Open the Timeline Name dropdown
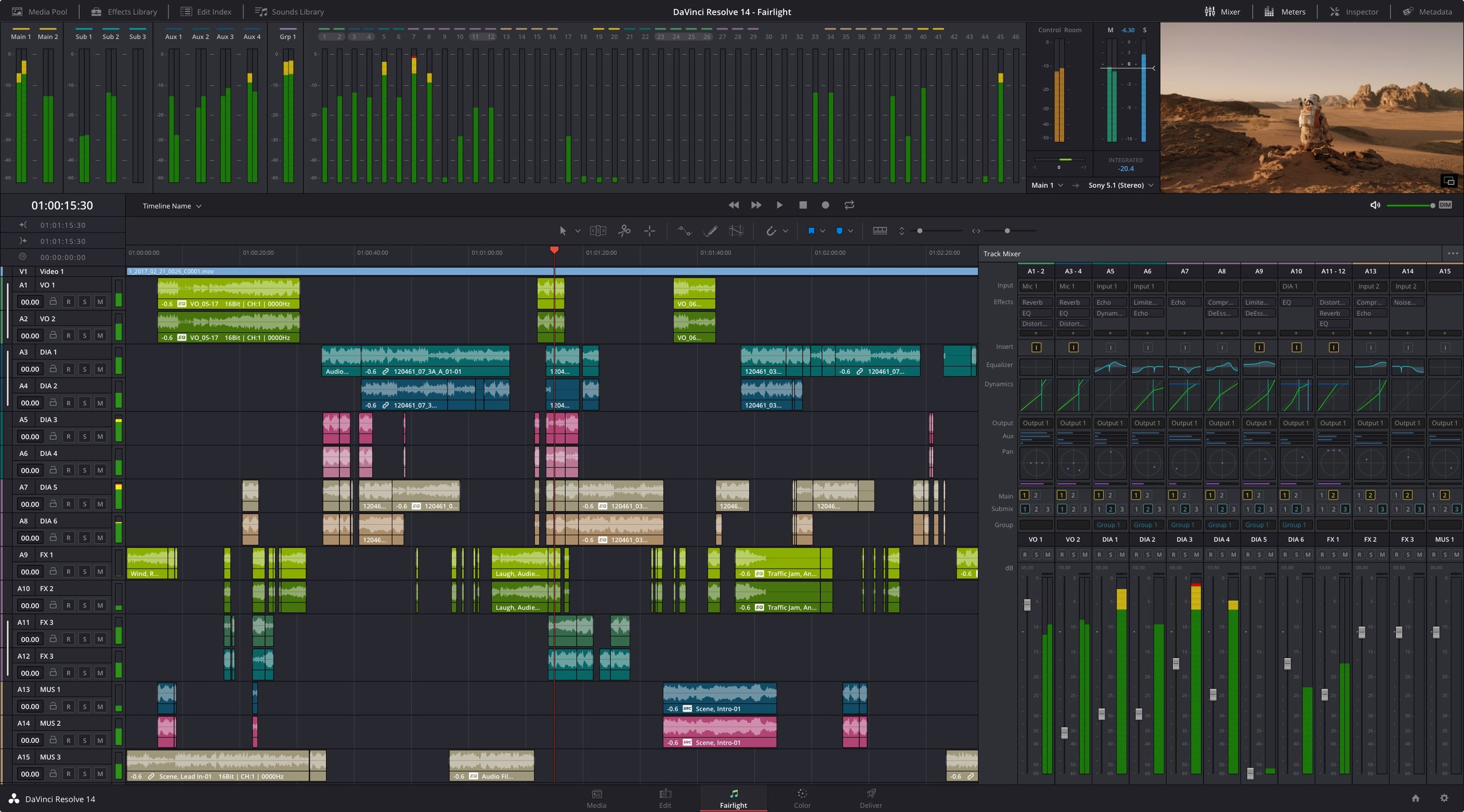 tap(172, 206)
